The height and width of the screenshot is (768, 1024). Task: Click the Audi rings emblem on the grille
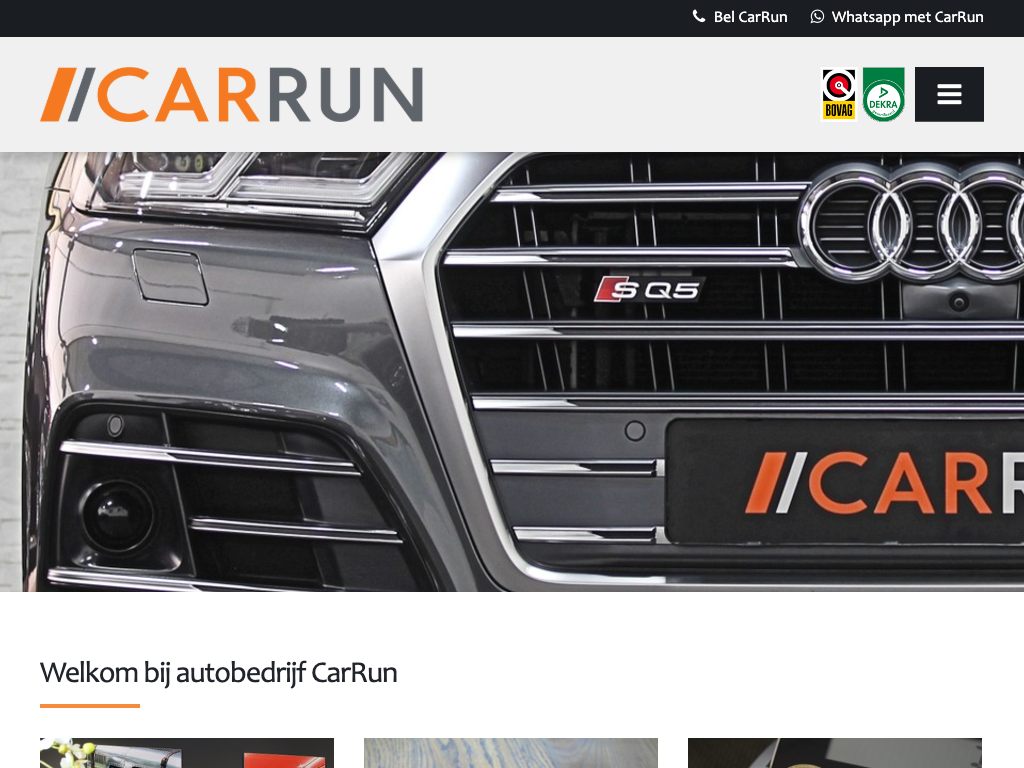point(910,222)
